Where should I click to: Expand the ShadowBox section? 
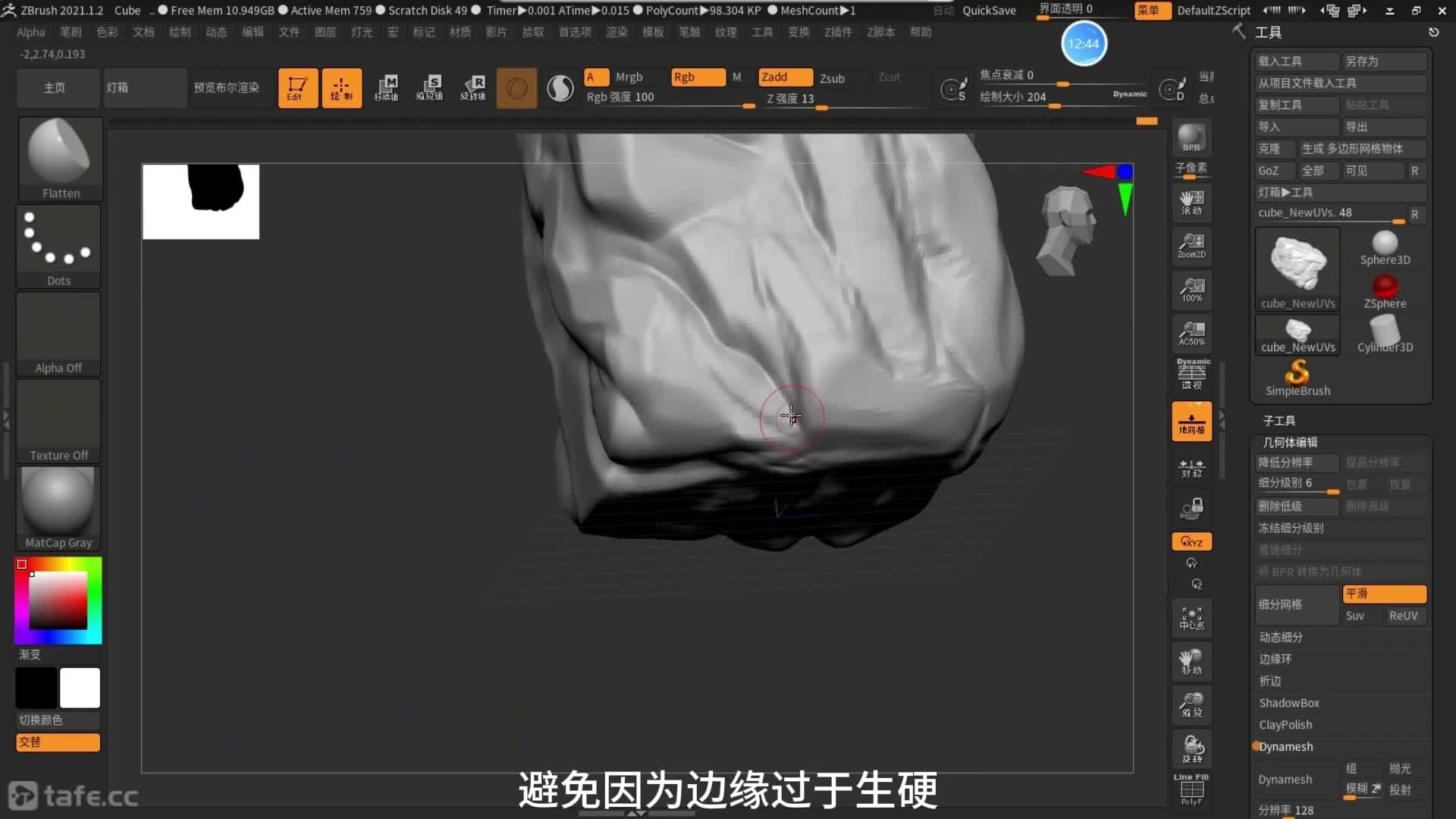pos(1289,703)
